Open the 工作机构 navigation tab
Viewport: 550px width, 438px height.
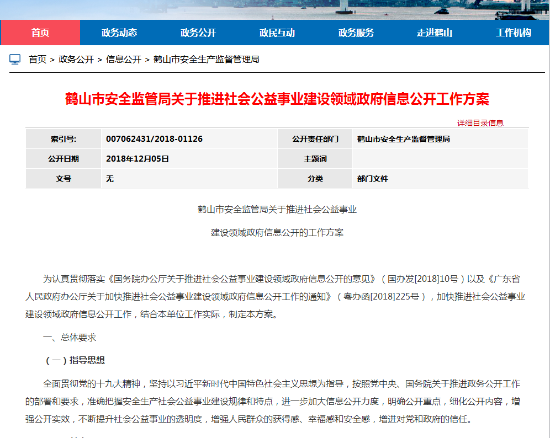[514, 33]
